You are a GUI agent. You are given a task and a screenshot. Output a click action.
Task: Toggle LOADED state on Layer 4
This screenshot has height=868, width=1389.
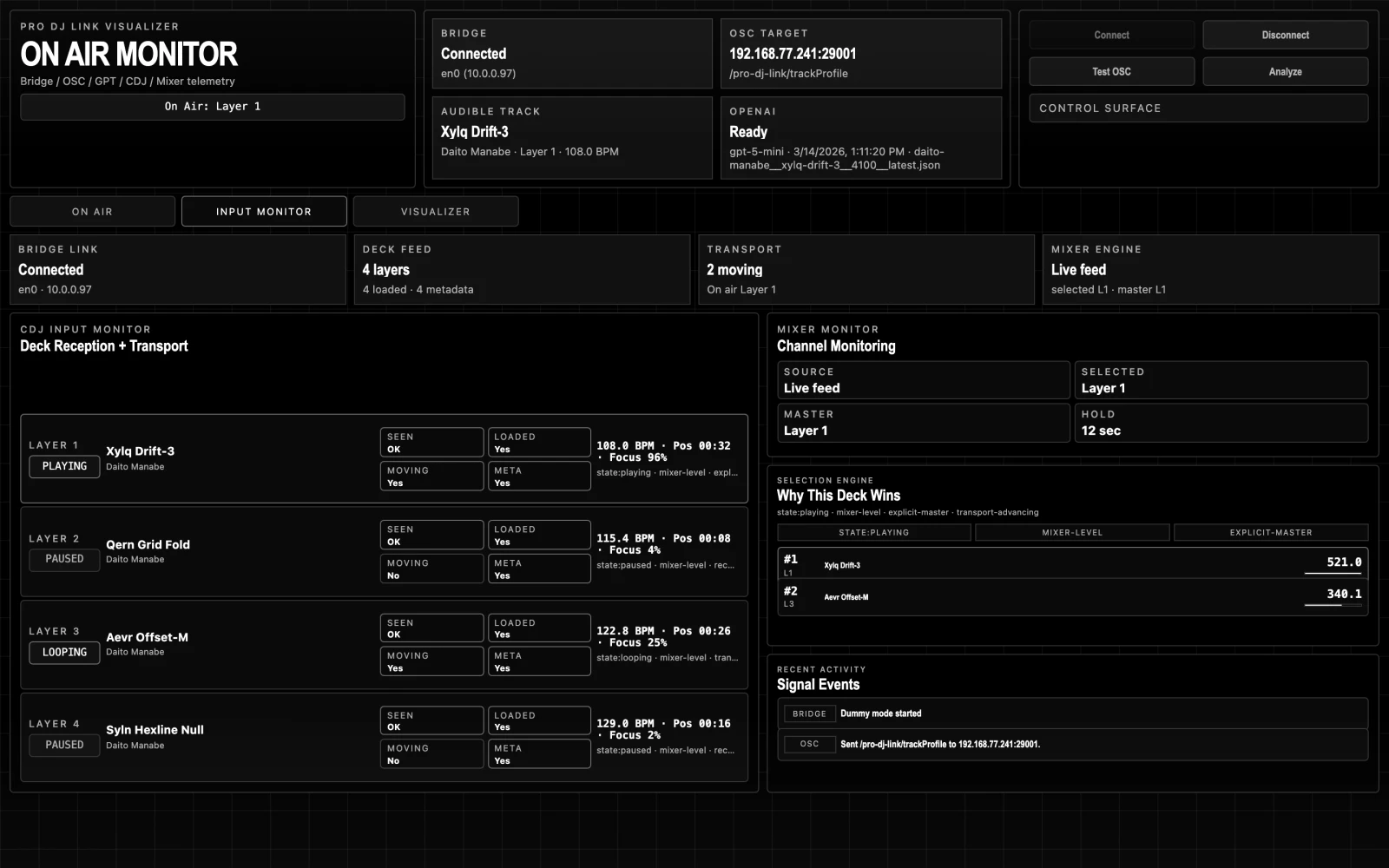(538, 720)
